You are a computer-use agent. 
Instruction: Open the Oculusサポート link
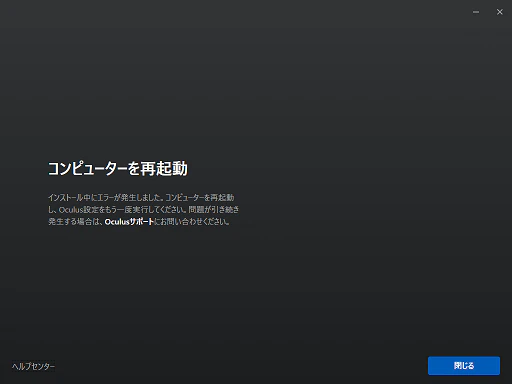(x=129, y=222)
